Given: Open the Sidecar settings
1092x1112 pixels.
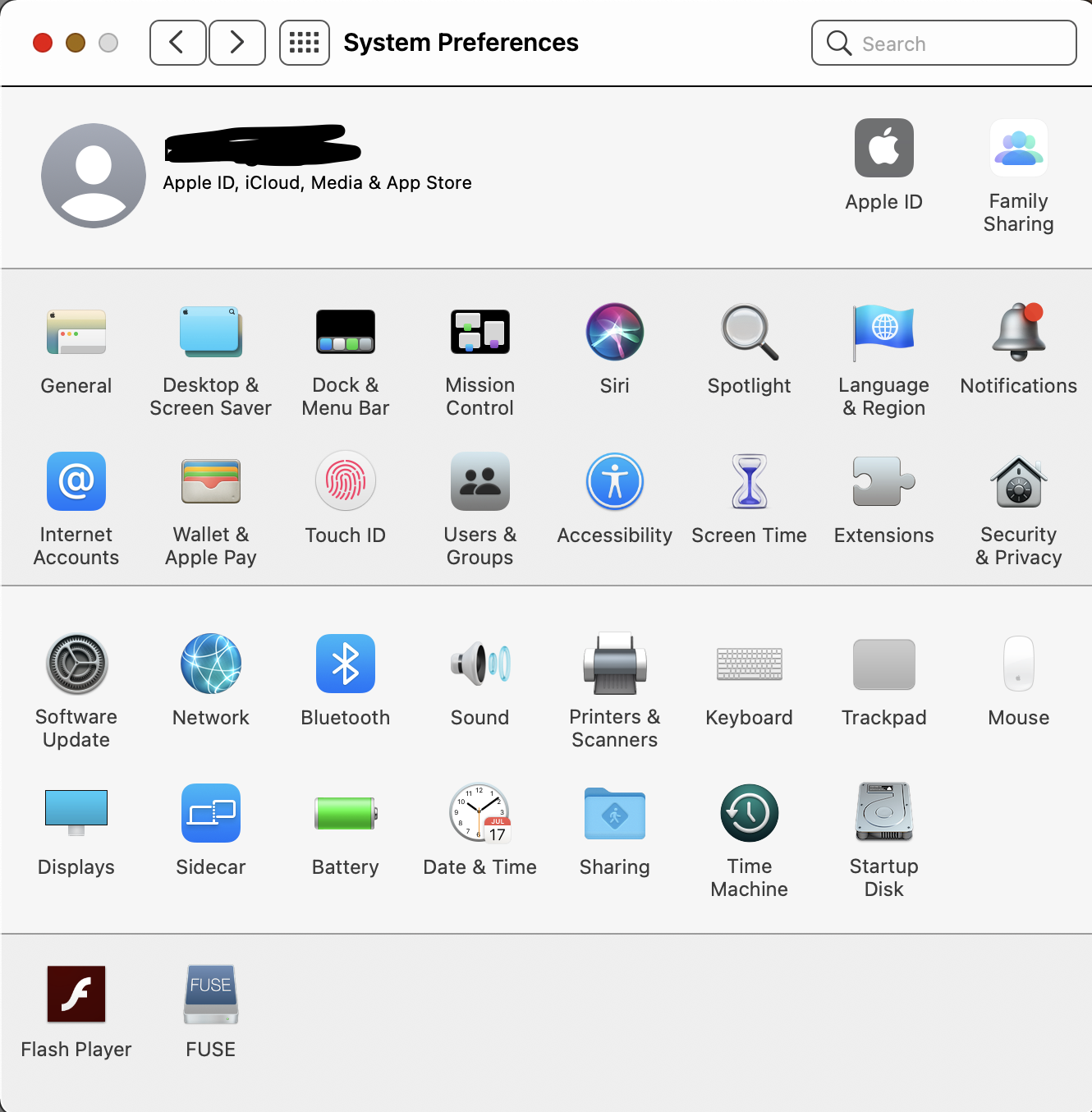Looking at the screenshot, I should coord(211,814).
